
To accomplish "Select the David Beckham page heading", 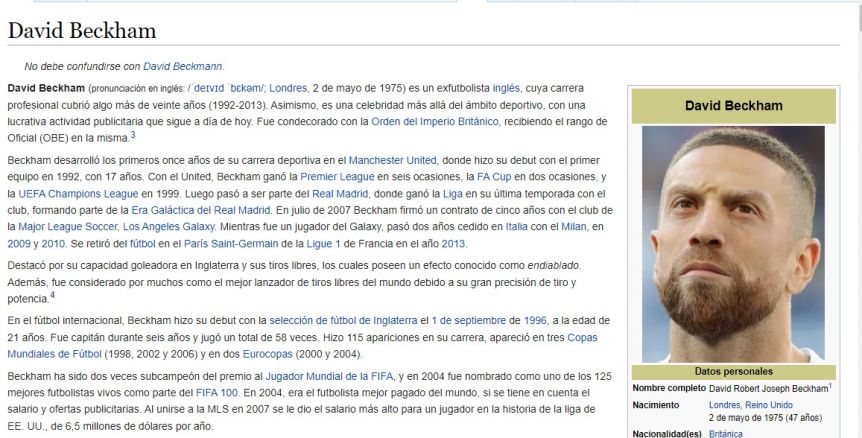I will tap(82, 31).
